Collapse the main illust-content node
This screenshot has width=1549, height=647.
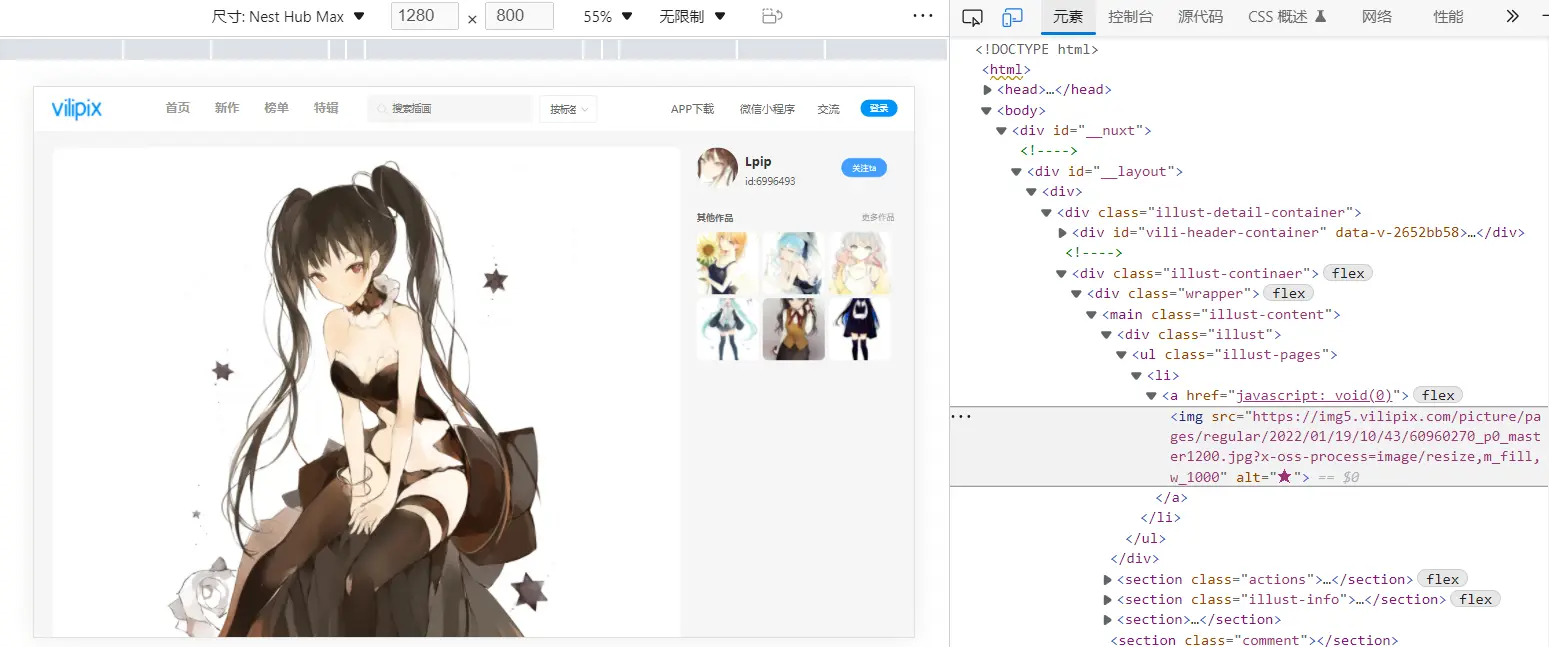(1092, 315)
